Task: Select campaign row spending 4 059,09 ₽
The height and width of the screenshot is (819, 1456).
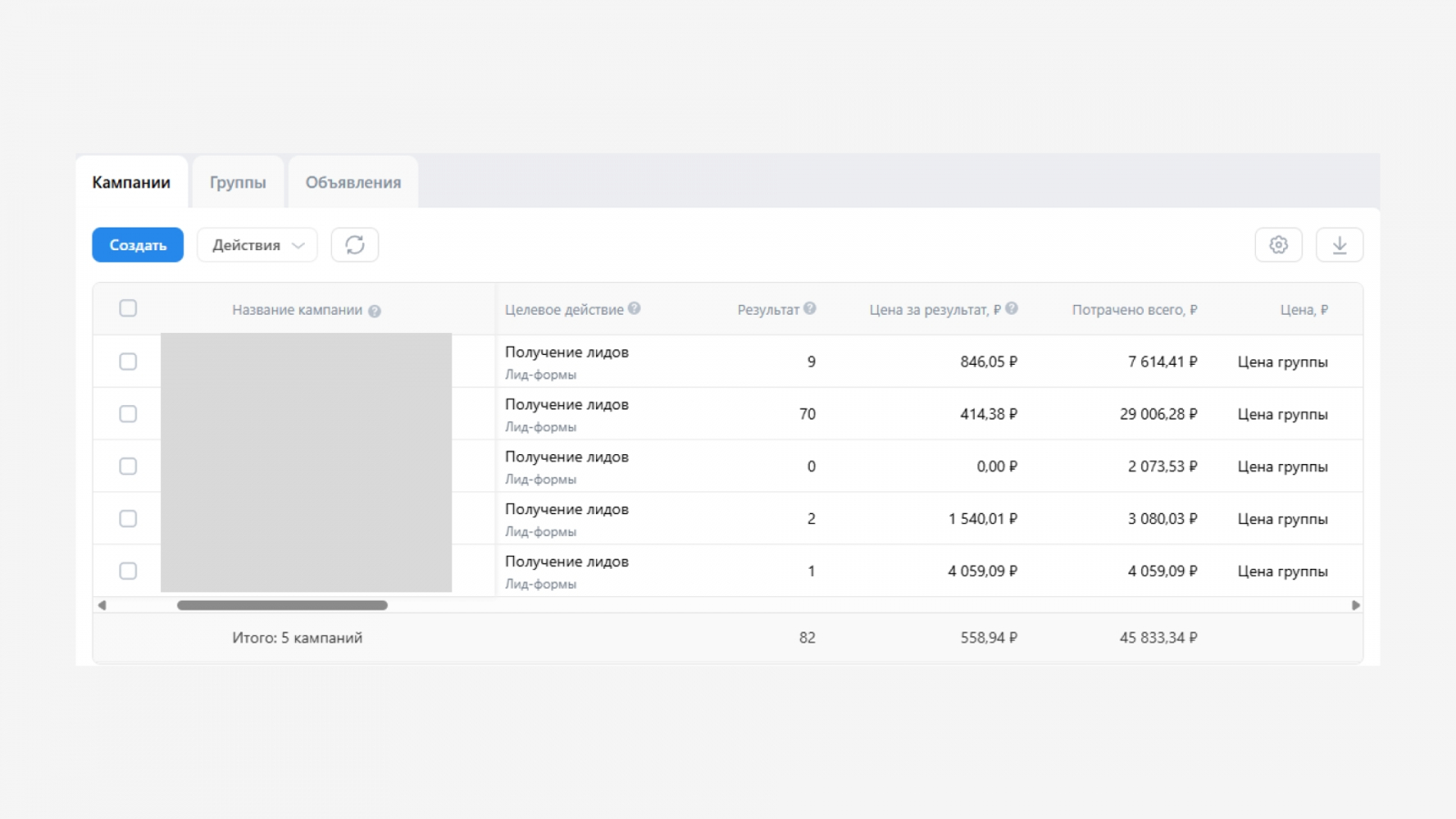Action: pyautogui.click(x=128, y=571)
